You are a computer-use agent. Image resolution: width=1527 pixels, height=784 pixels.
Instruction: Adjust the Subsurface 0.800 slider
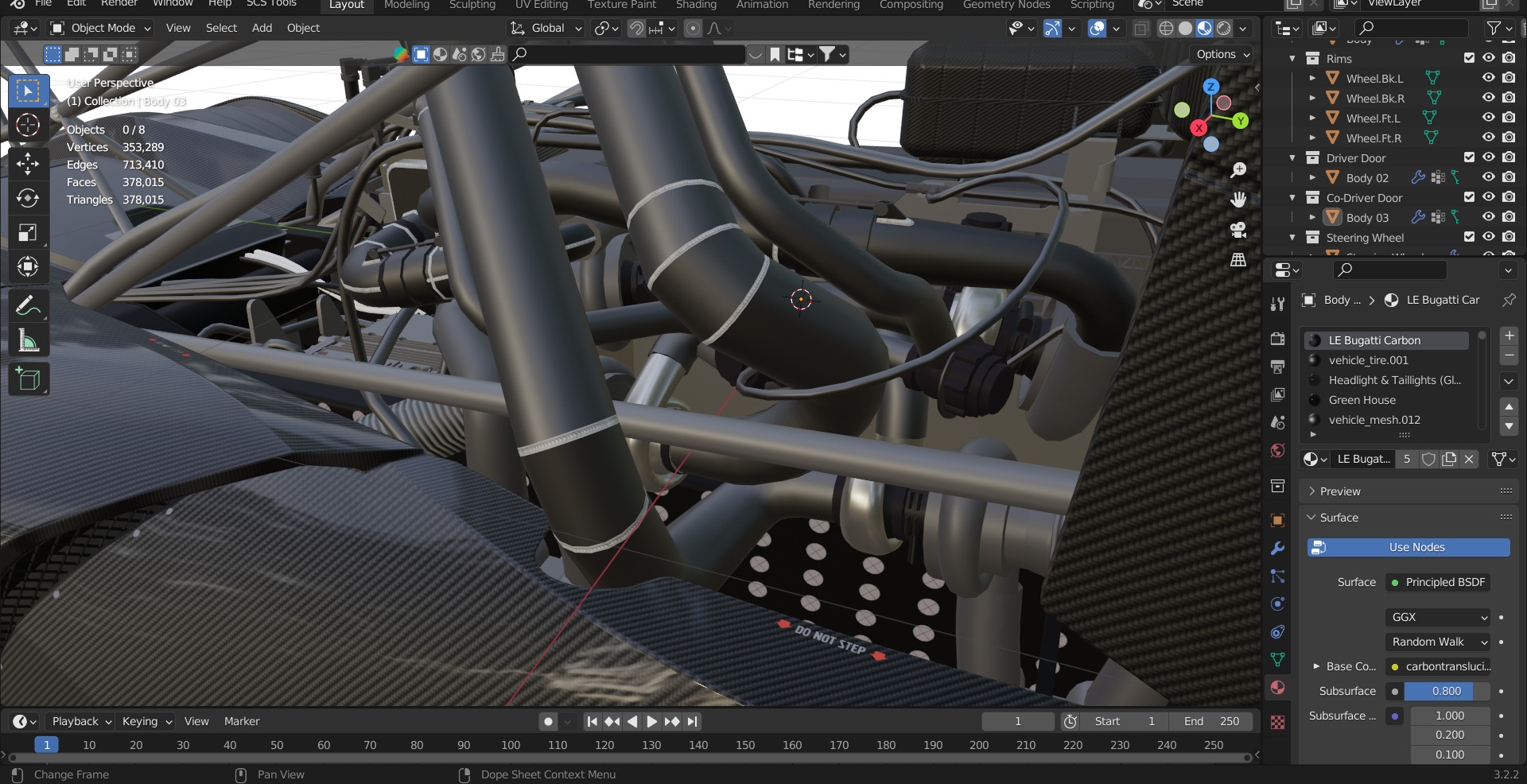1447,691
